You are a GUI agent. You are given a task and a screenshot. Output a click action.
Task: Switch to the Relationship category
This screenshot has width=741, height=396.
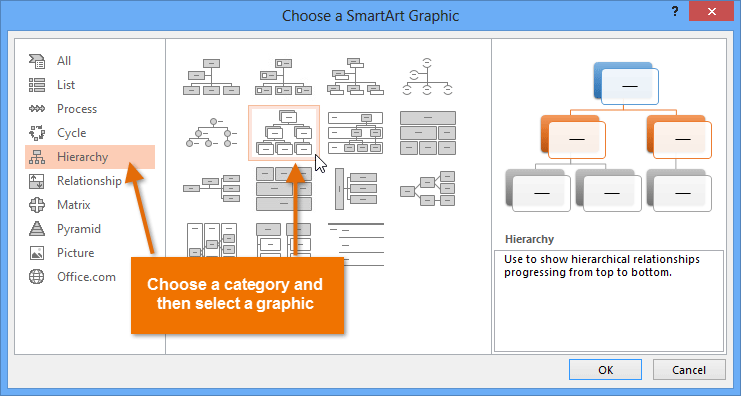pyautogui.click(x=90, y=181)
